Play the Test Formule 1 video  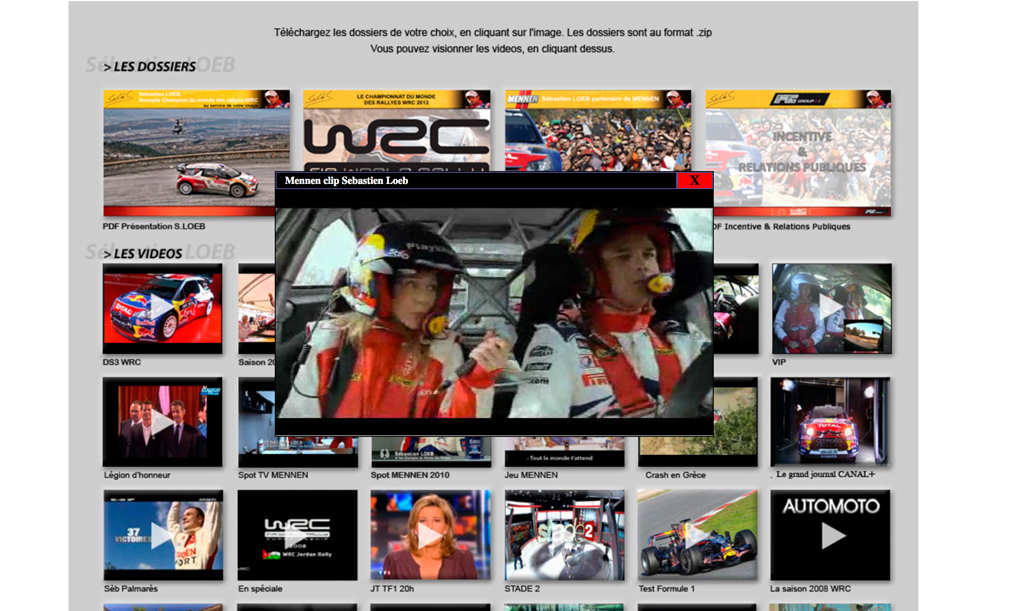(x=697, y=535)
